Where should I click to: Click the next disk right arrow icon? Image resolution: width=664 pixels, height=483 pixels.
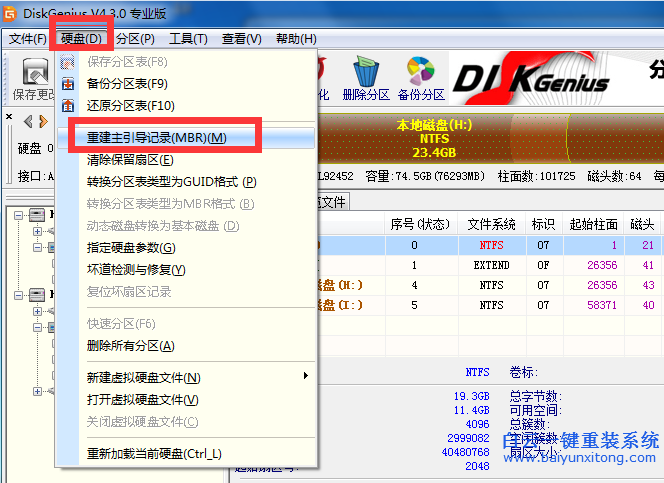43,121
